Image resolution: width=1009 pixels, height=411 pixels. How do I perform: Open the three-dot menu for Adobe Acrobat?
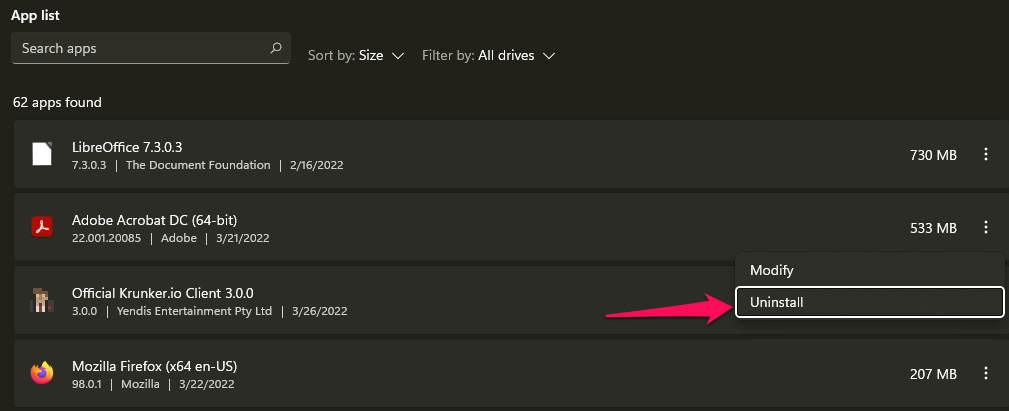tap(985, 228)
